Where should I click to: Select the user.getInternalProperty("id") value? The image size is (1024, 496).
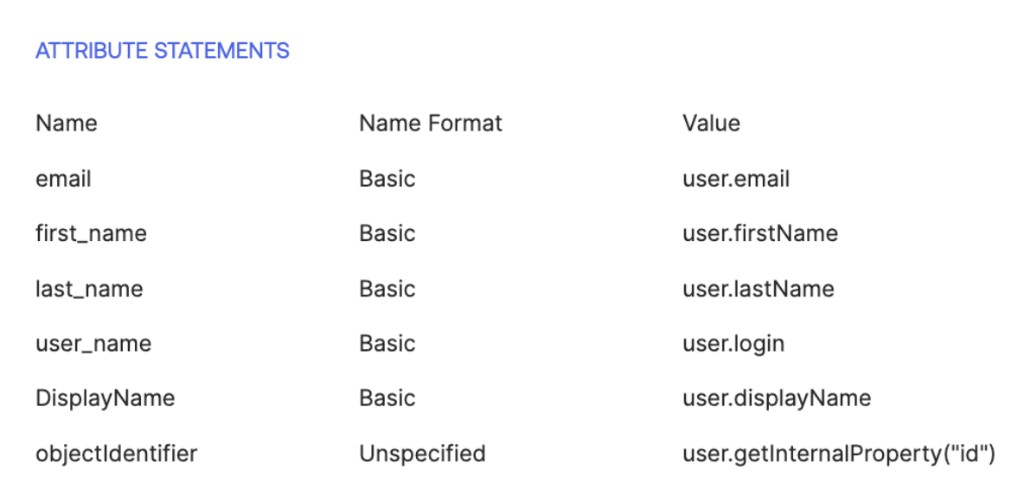pos(839,454)
